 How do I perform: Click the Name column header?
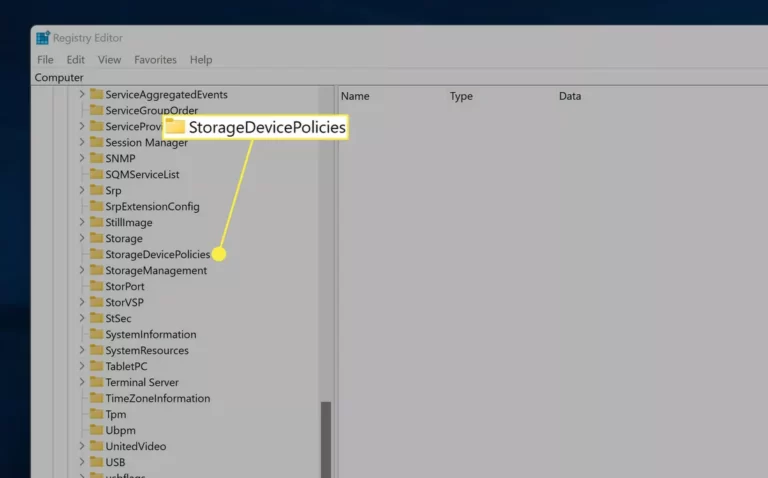pyautogui.click(x=355, y=96)
